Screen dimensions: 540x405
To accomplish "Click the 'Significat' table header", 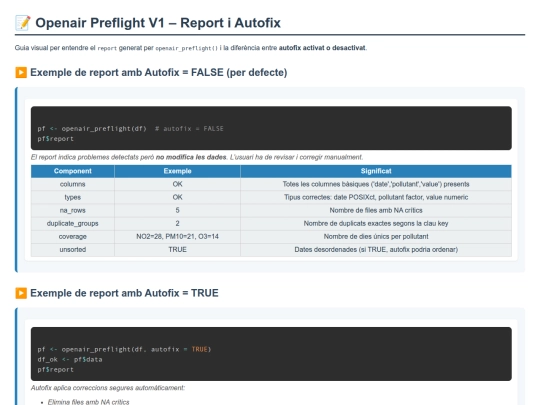I will [x=376, y=171].
